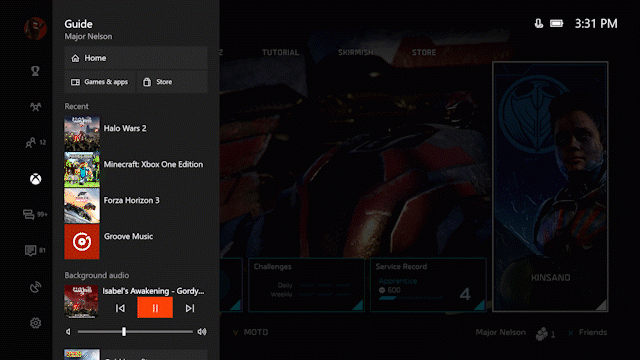
Task: Open Groove Music from Recent
Action: (136, 242)
